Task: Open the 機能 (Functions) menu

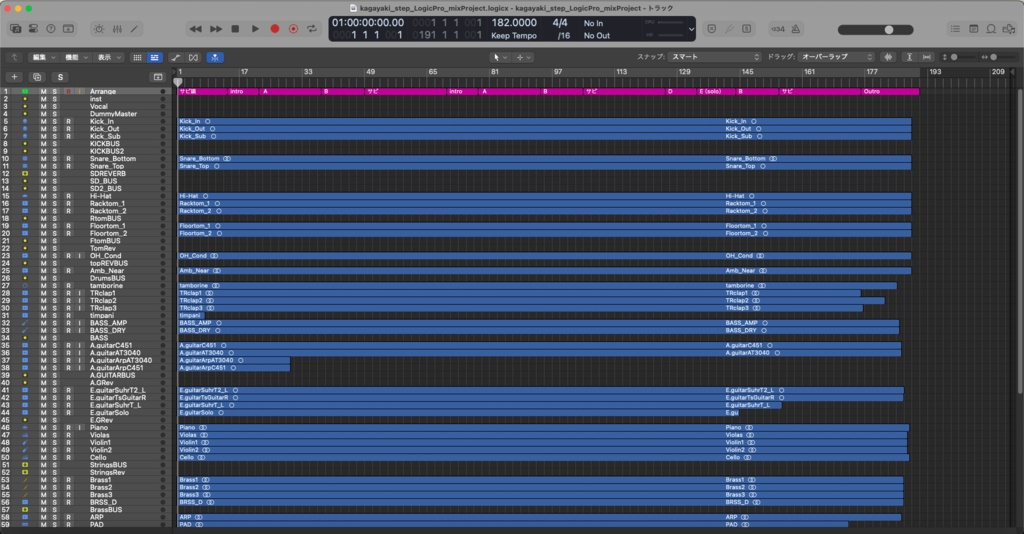Action: pos(76,57)
